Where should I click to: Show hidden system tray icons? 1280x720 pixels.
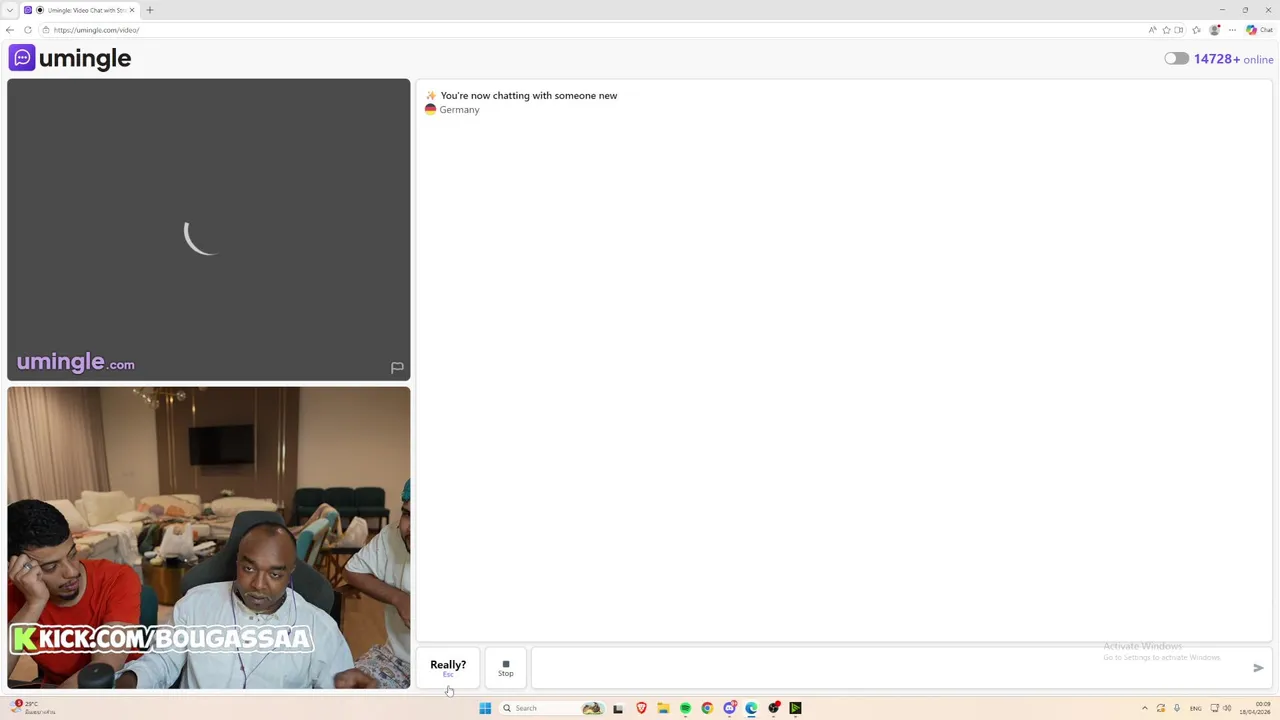(x=1145, y=708)
